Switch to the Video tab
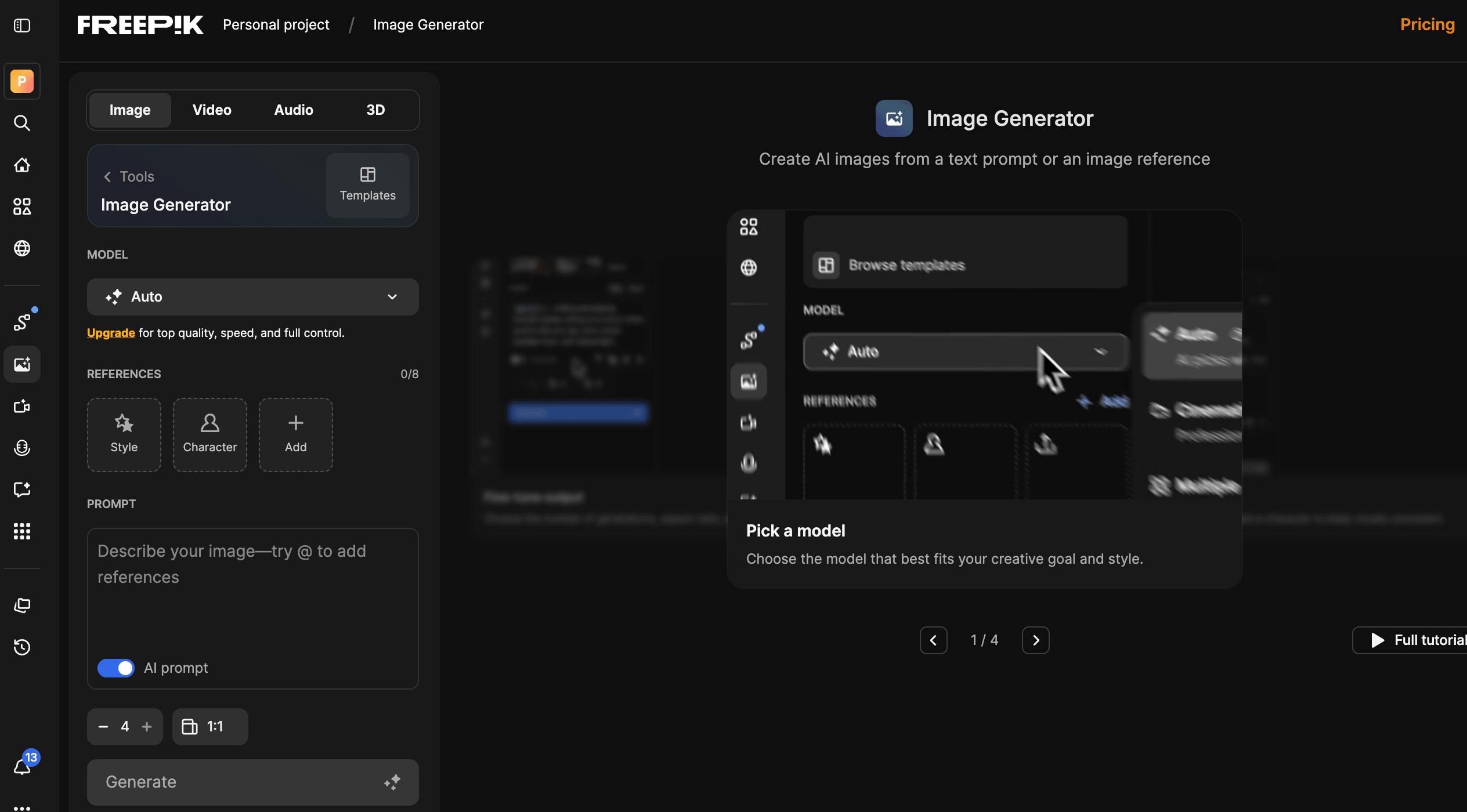1467x812 pixels. [x=212, y=110]
